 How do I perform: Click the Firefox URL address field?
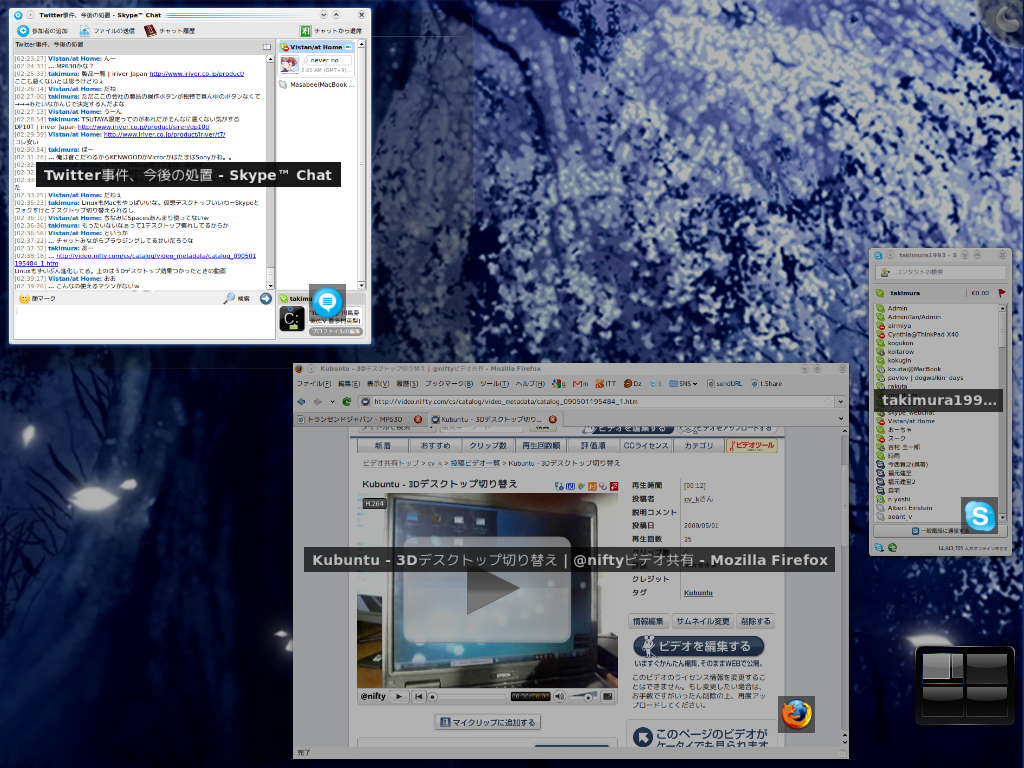(597, 402)
